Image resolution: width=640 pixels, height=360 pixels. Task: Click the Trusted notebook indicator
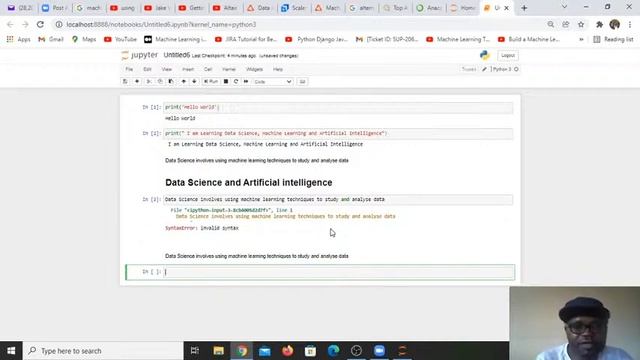(469, 69)
